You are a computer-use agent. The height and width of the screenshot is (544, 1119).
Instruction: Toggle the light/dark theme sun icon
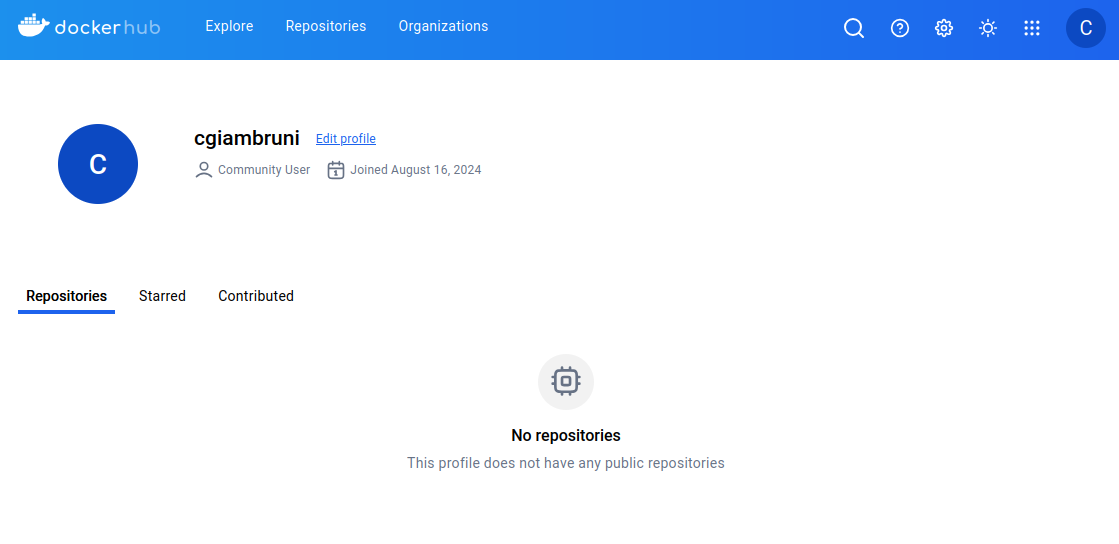(x=988, y=28)
